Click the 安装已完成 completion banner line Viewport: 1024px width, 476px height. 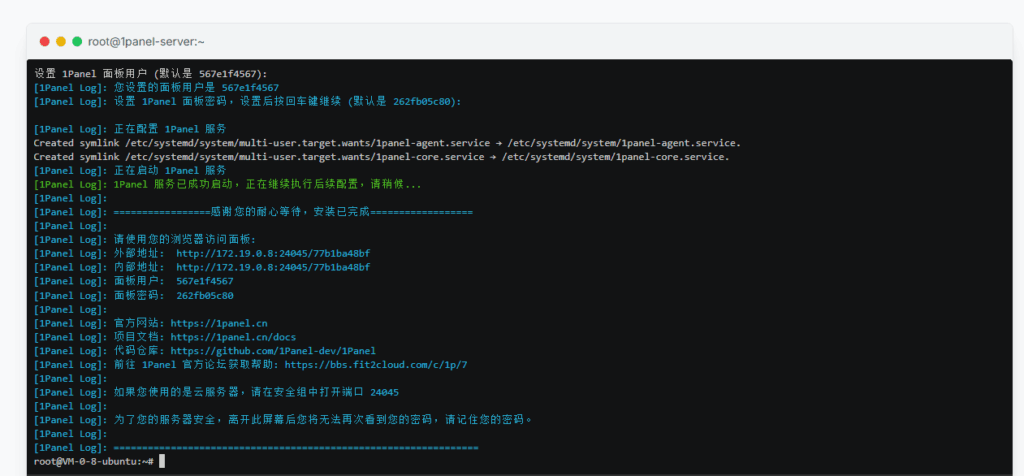pos(253,212)
